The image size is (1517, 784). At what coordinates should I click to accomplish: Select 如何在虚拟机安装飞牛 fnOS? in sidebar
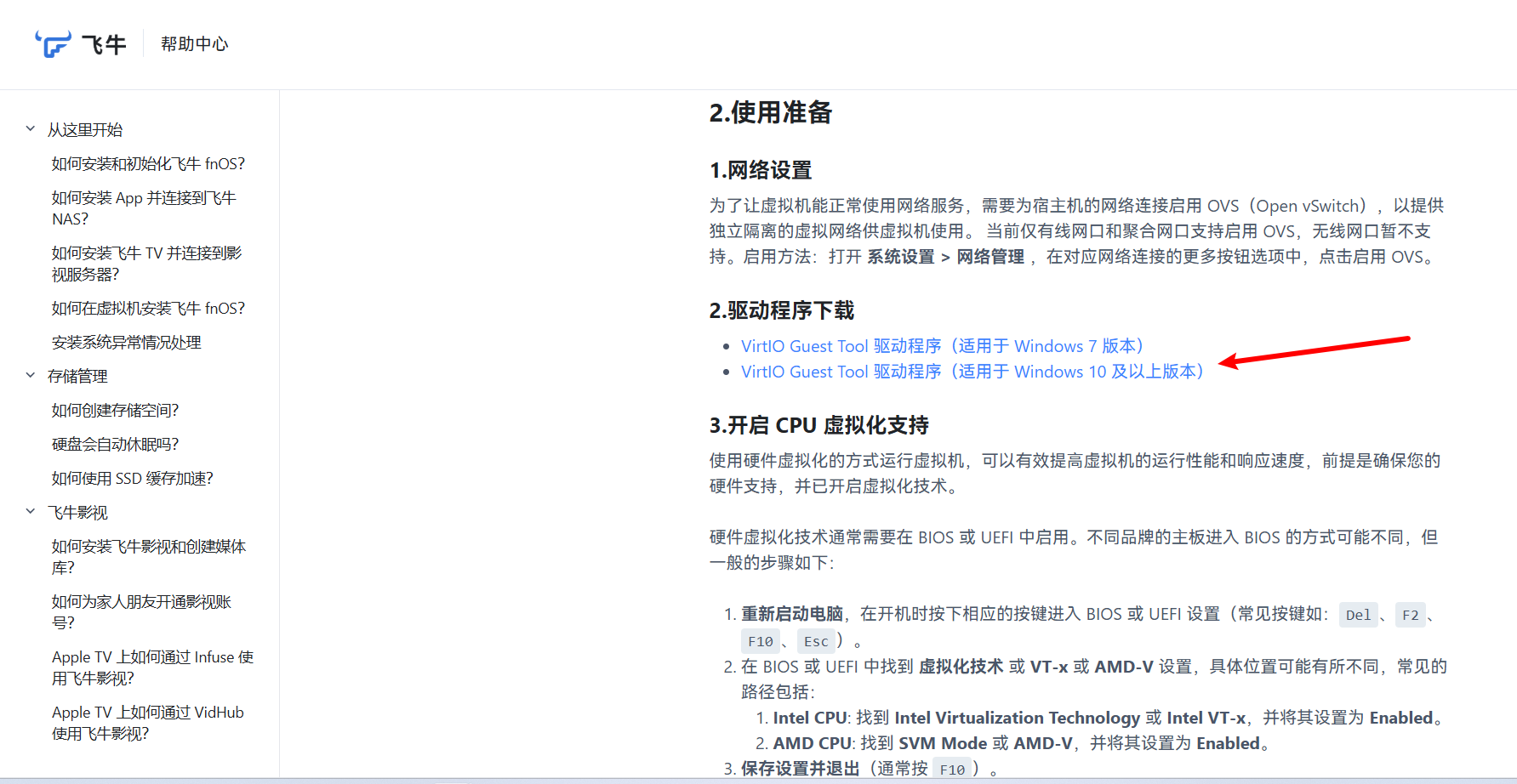point(148,309)
